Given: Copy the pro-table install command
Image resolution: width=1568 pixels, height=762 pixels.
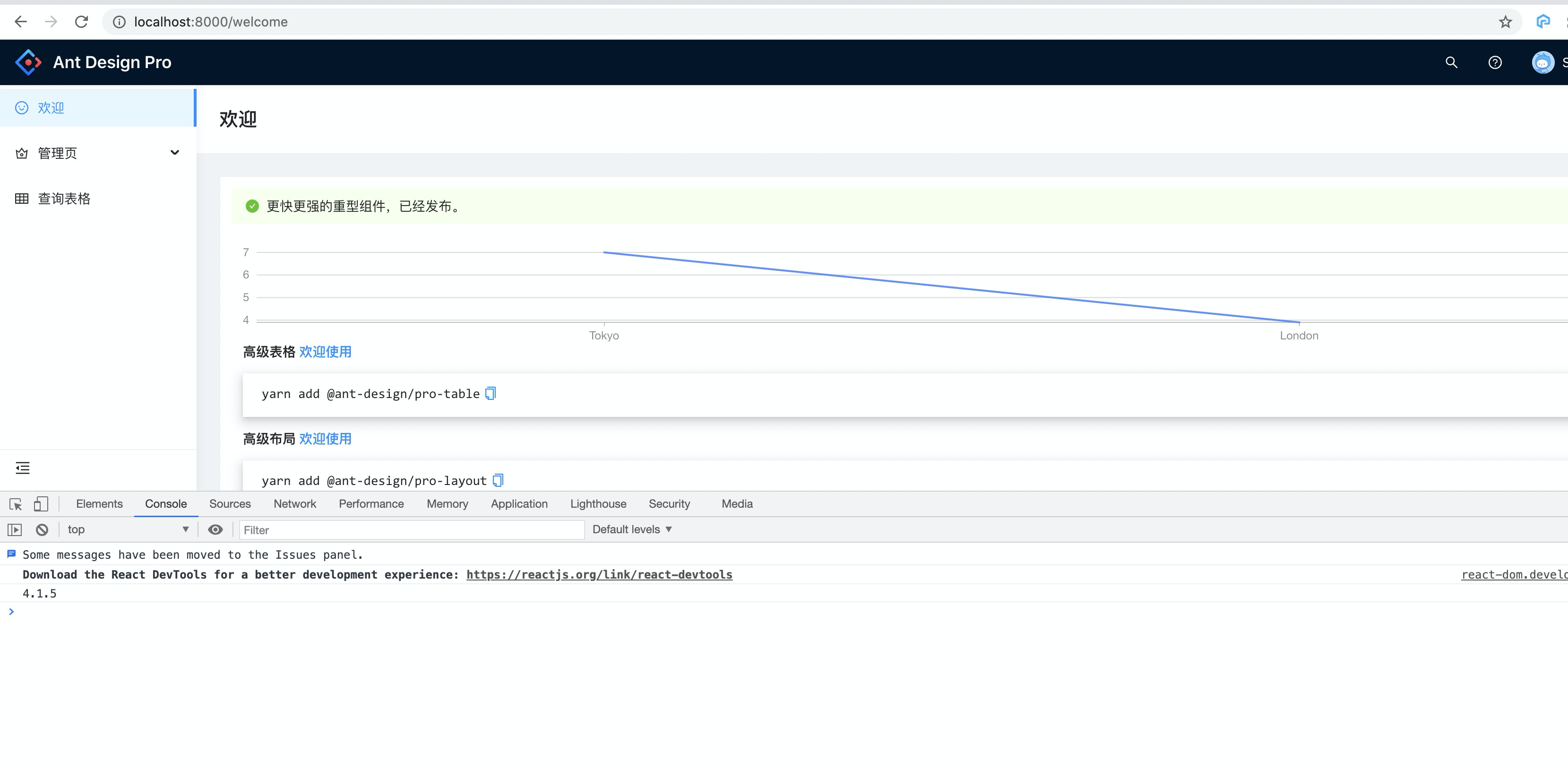Looking at the screenshot, I should 490,393.
